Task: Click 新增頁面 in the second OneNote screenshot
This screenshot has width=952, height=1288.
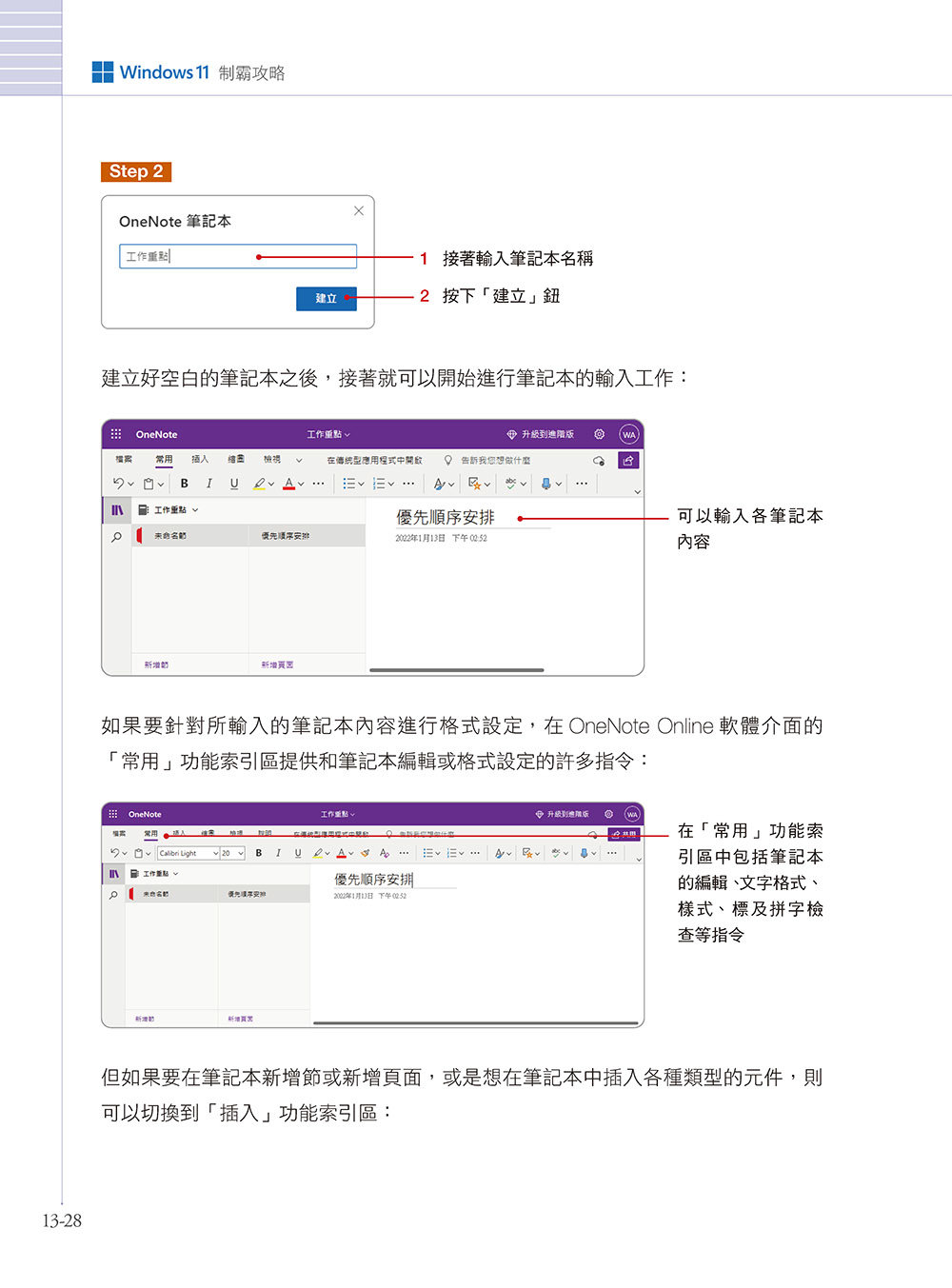Action: click(x=241, y=1019)
